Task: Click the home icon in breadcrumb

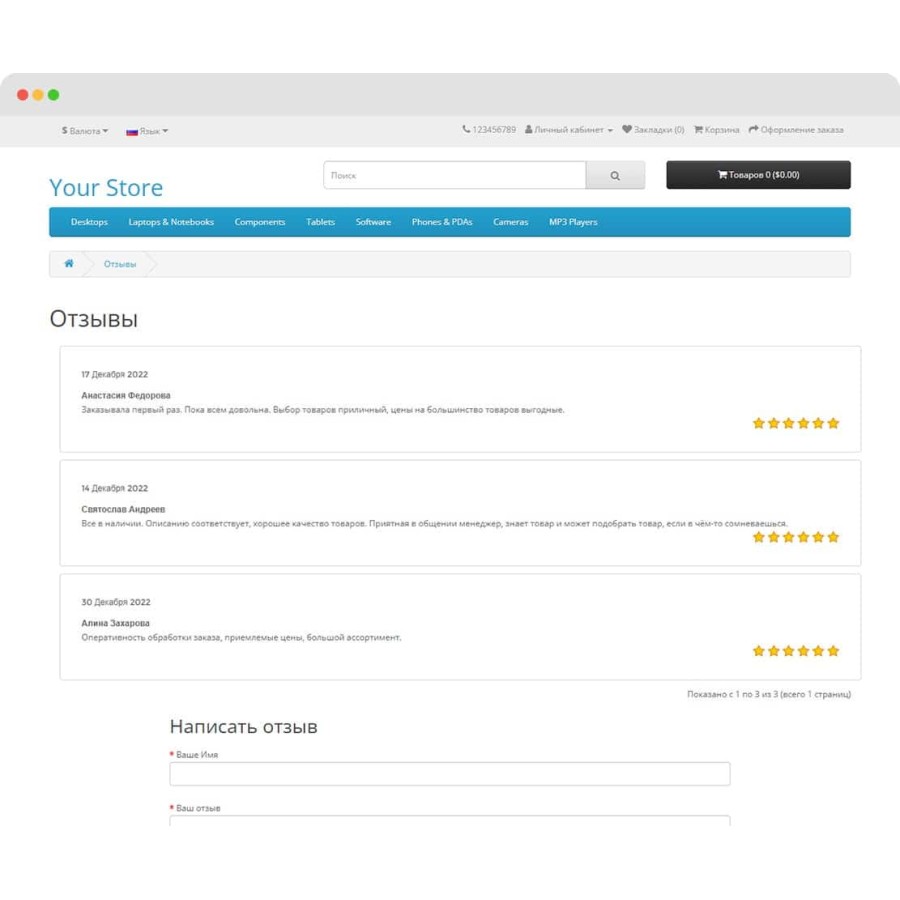Action: pyautogui.click(x=69, y=263)
